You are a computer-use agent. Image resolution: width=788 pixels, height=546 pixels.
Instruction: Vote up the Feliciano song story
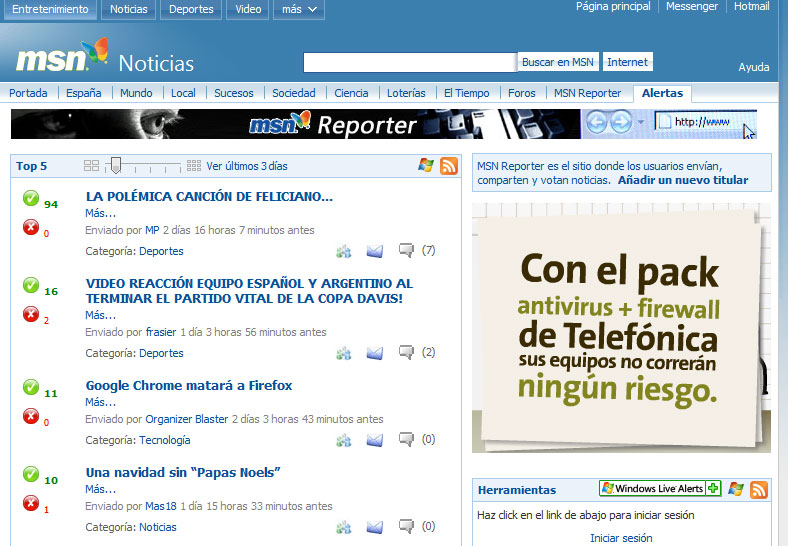pos(31,198)
